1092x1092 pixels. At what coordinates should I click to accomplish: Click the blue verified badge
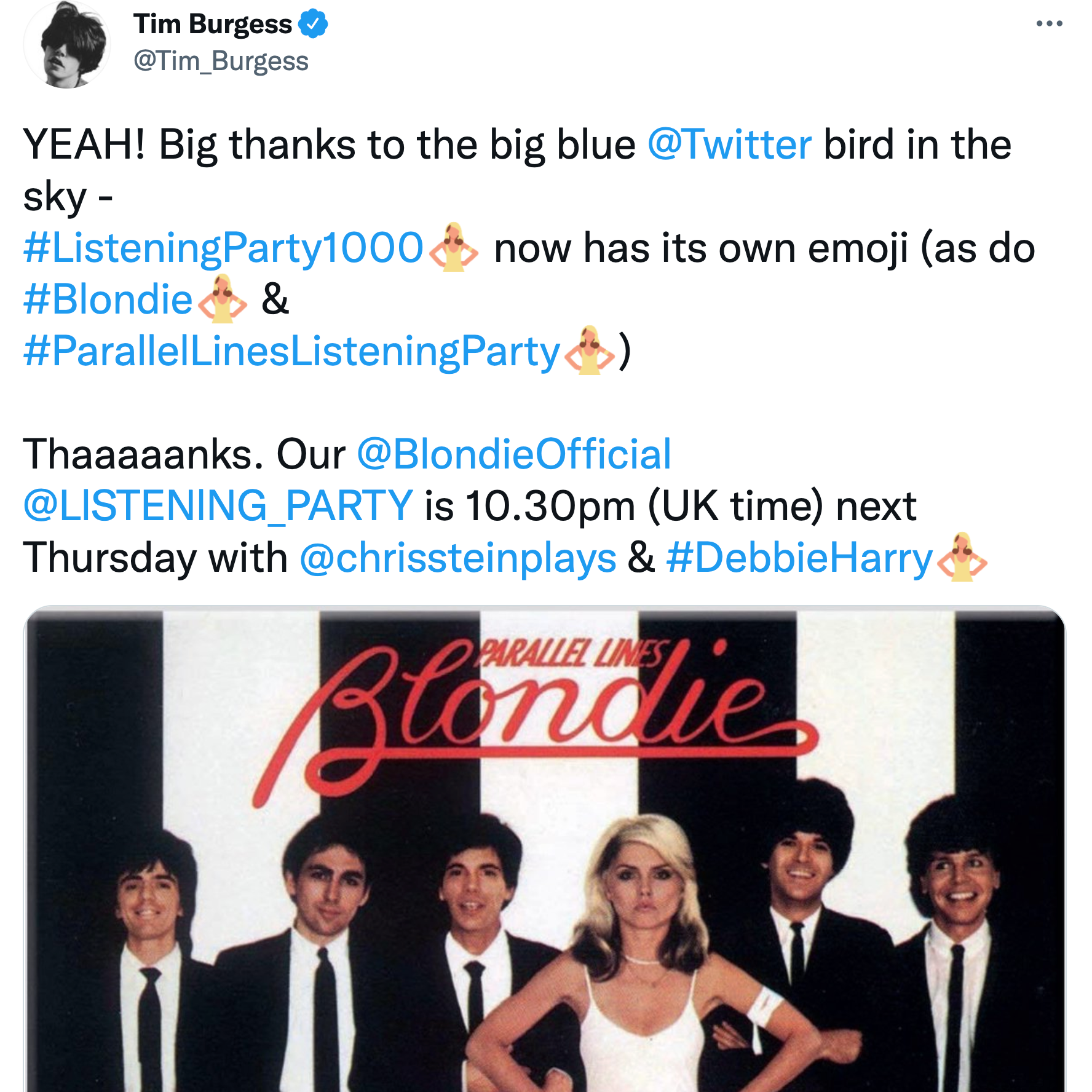pos(313,24)
